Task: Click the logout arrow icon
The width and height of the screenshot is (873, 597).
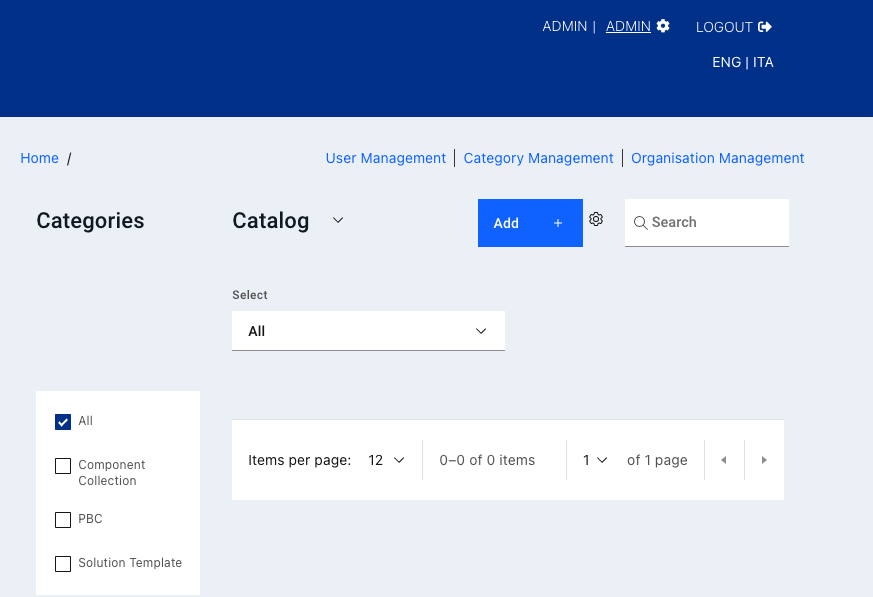Action: (x=765, y=26)
